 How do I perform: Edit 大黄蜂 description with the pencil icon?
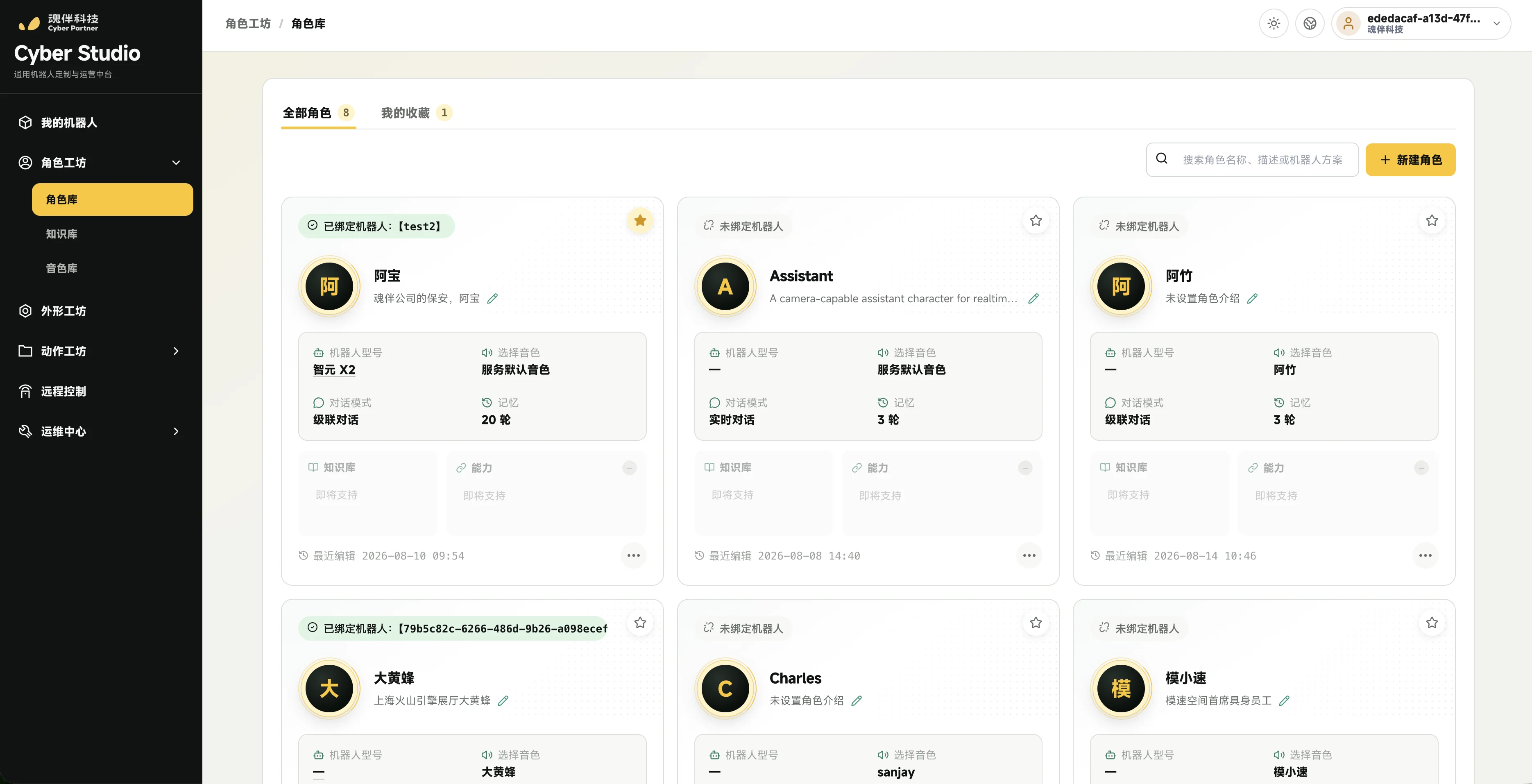pyautogui.click(x=503, y=701)
